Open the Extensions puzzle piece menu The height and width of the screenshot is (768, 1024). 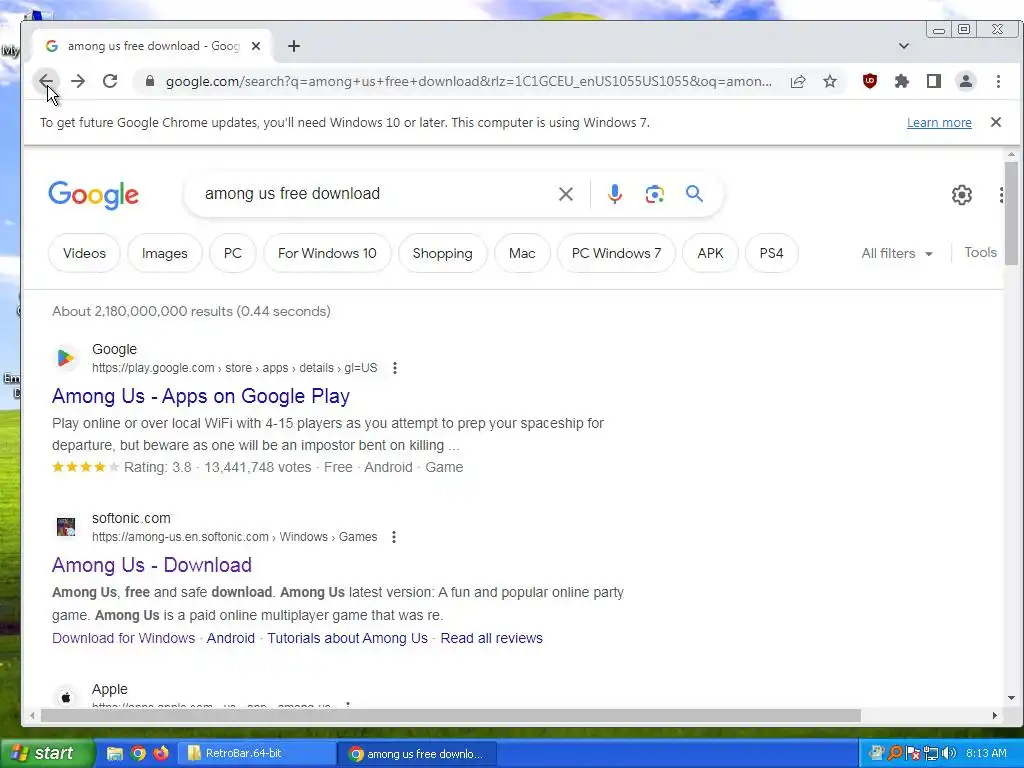[x=901, y=81]
